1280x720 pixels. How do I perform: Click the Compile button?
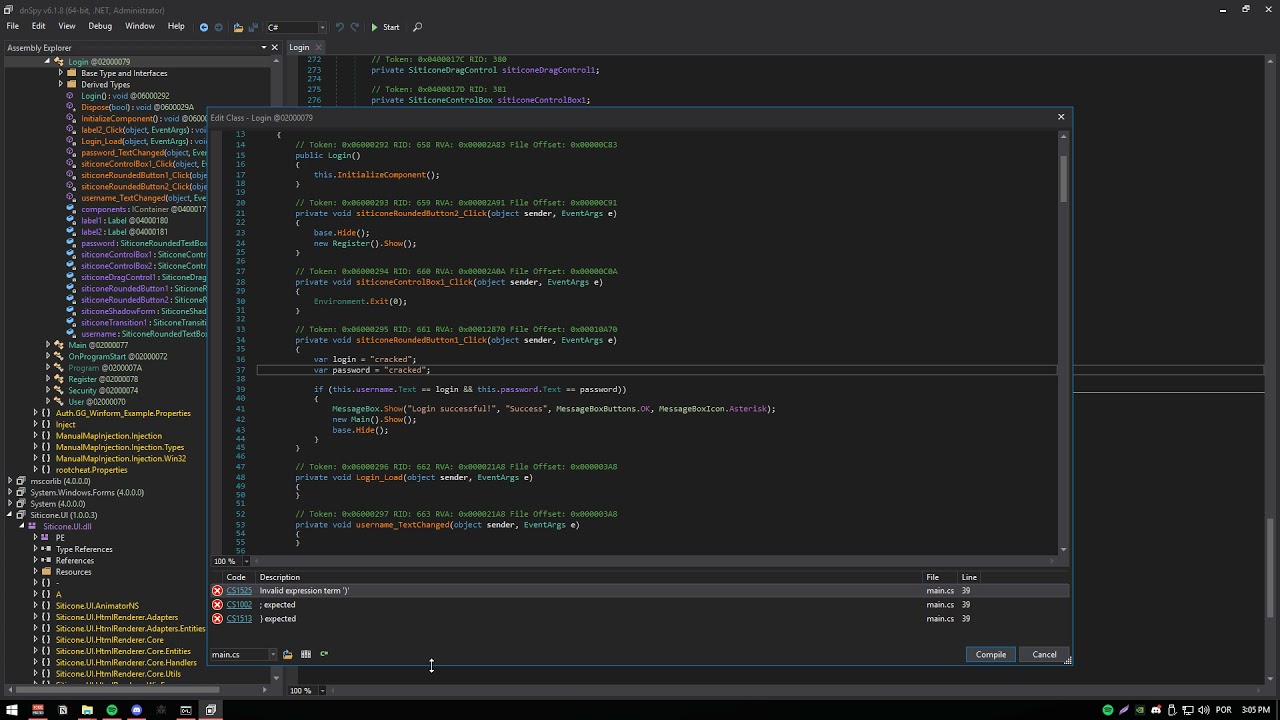tap(991, 654)
